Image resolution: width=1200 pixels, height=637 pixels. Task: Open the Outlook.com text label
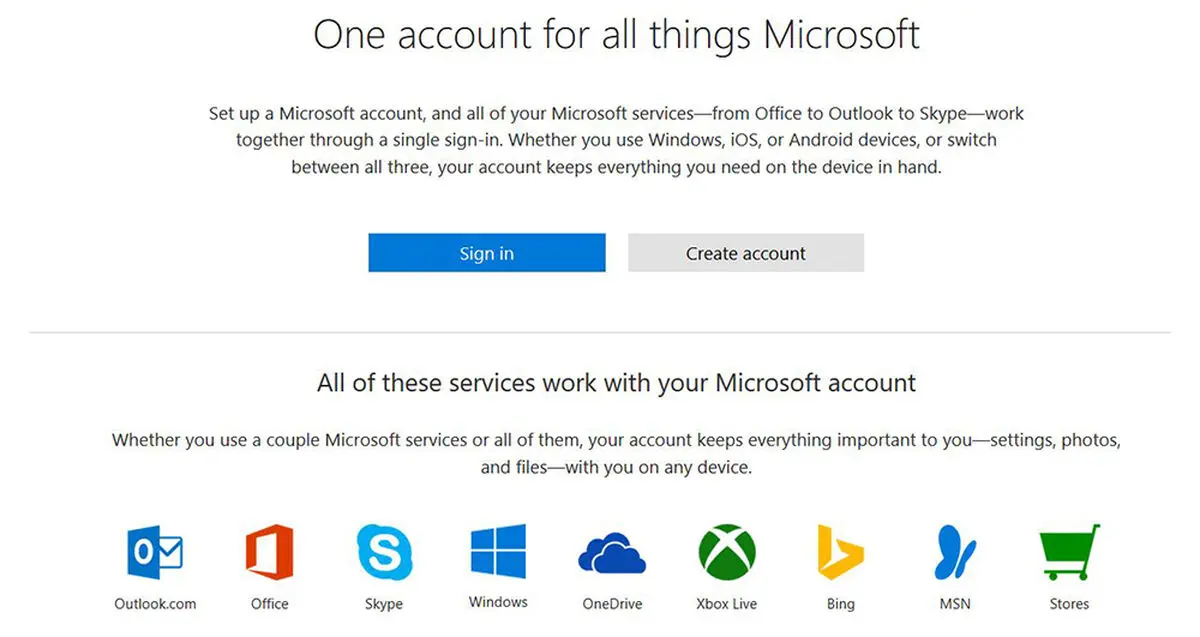click(155, 604)
